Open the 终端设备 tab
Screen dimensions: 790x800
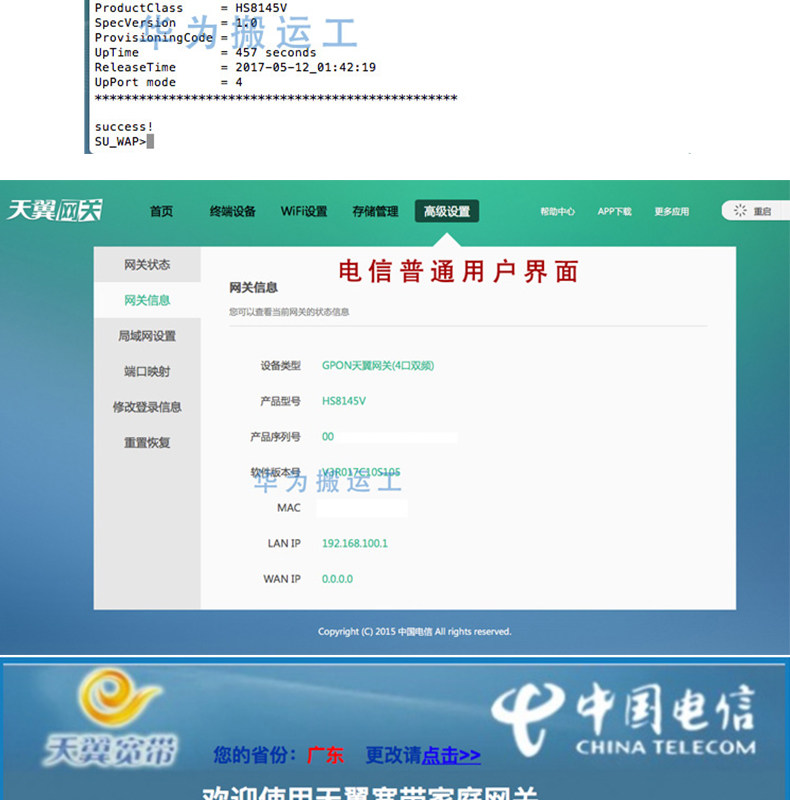(x=233, y=211)
